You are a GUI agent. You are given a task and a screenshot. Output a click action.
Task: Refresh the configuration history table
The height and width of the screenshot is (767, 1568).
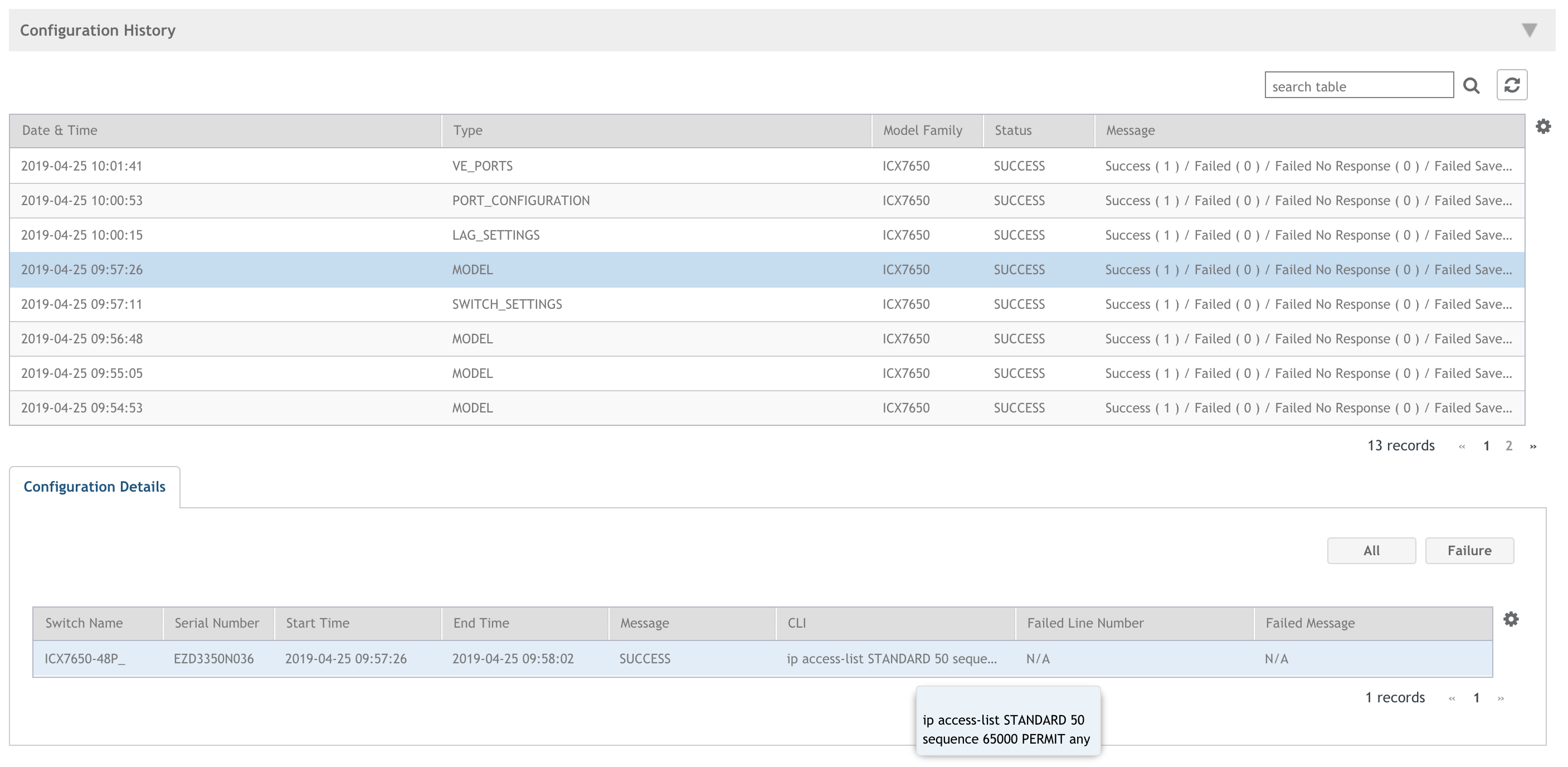[1511, 85]
